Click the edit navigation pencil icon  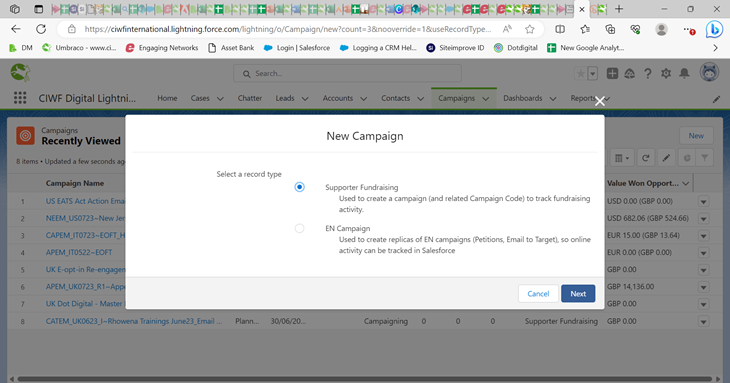point(716,99)
